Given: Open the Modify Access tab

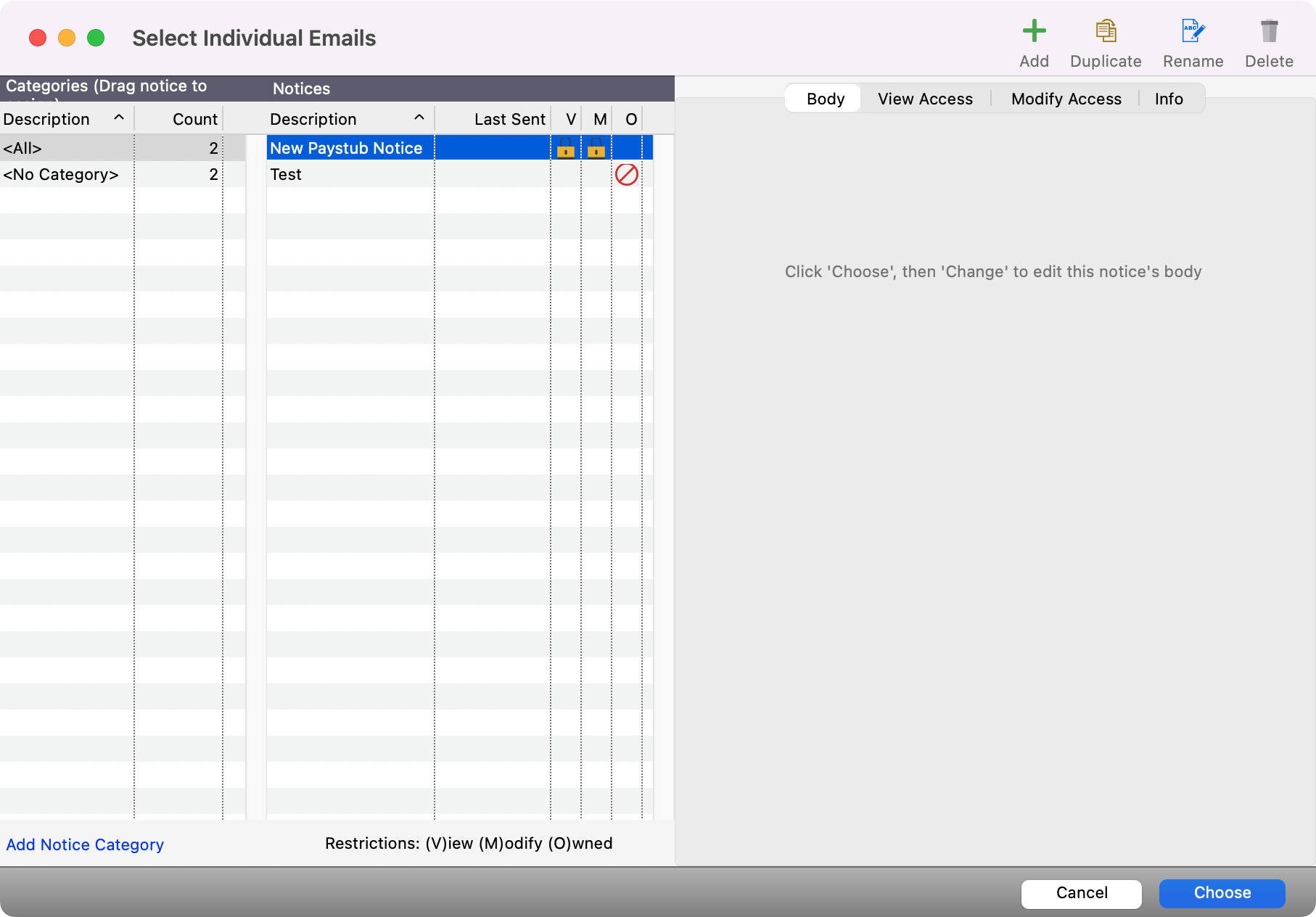Looking at the screenshot, I should (x=1066, y=99).
